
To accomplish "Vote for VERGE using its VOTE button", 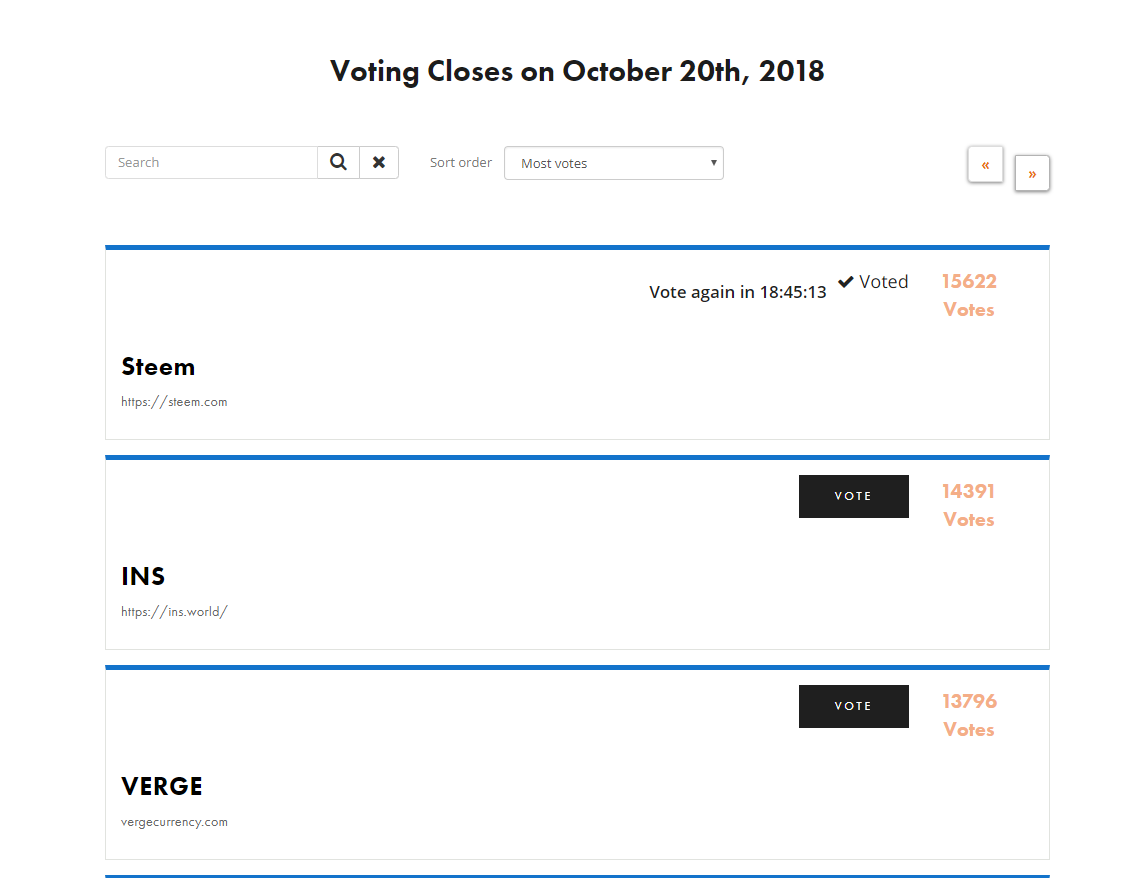I will pos(854,706).
